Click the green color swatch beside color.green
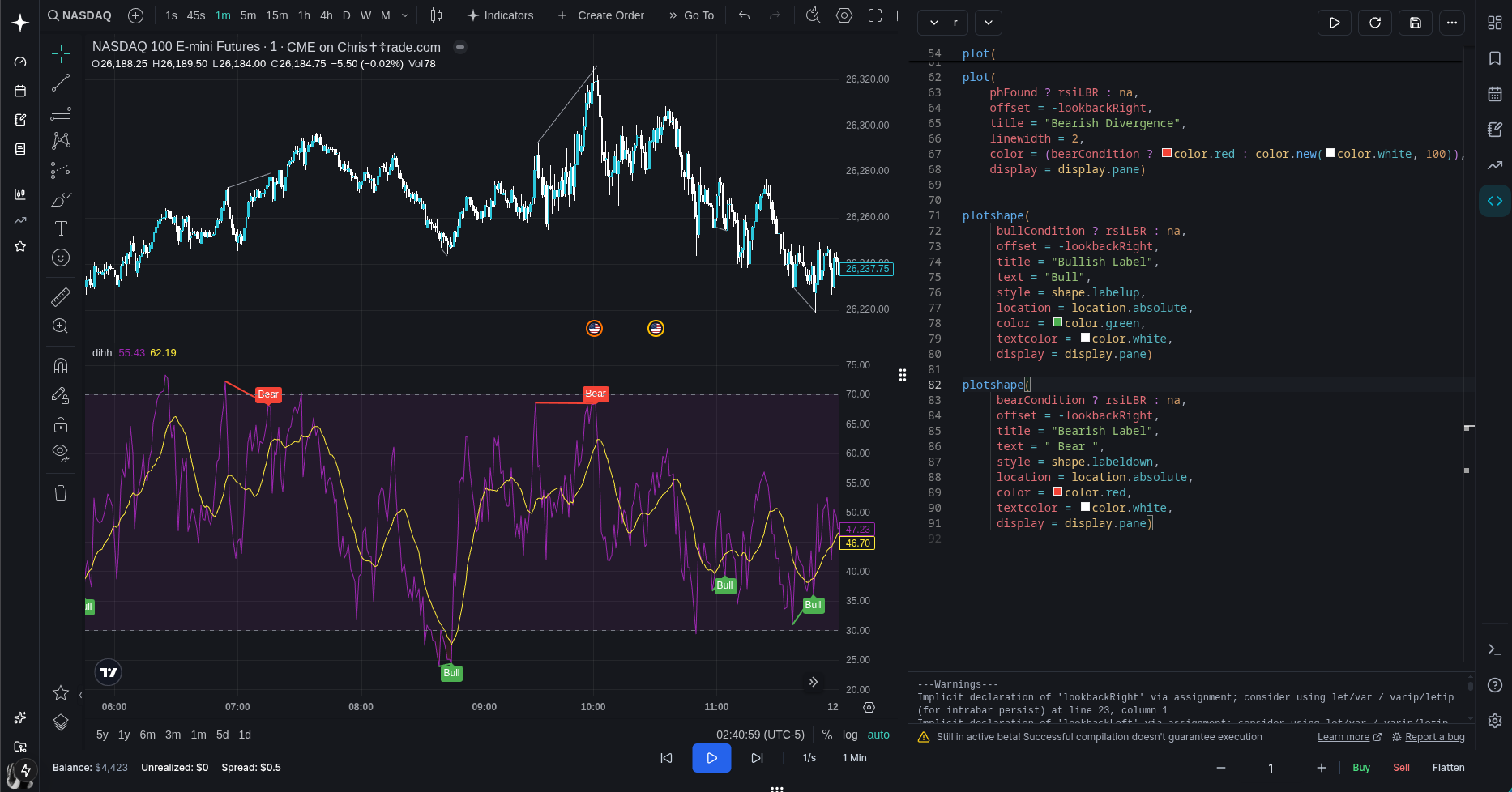Viewport: 1512px width, 792px height. pyautogui.click(x=1057, y=322)
